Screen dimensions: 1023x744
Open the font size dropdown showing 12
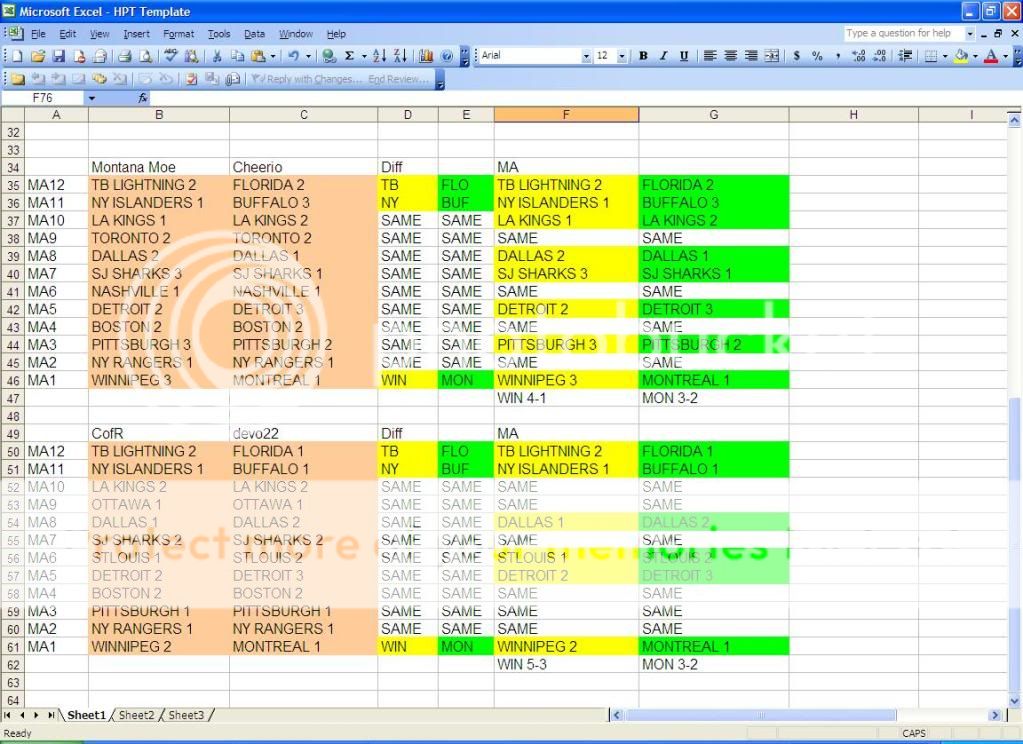(x=622, y=56)
